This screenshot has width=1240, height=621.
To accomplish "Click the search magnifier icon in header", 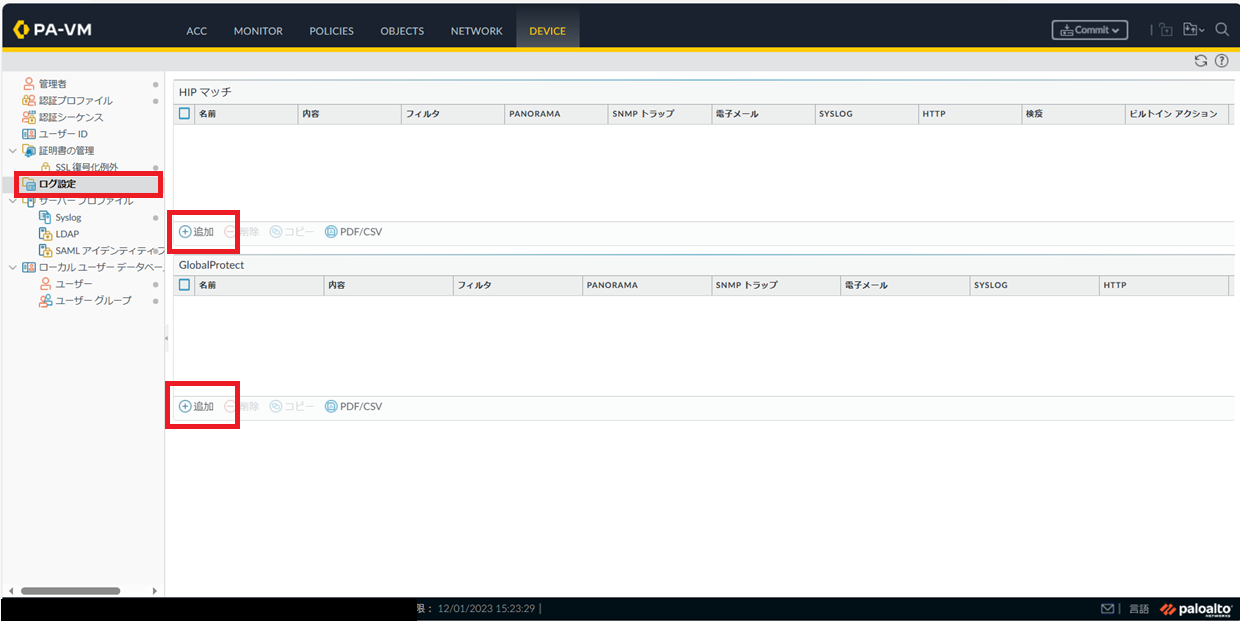I will point(1222,30).
